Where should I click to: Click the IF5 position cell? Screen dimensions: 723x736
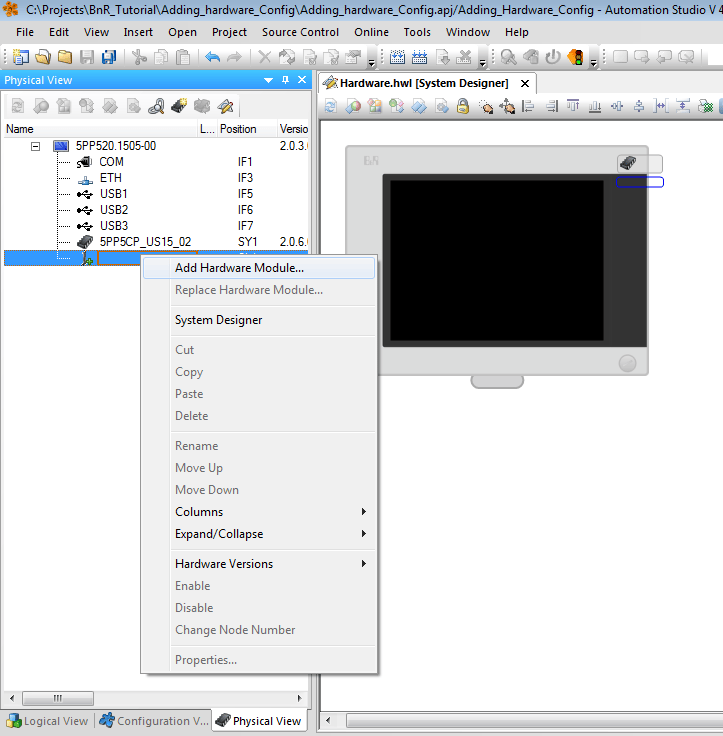[245, 194]
